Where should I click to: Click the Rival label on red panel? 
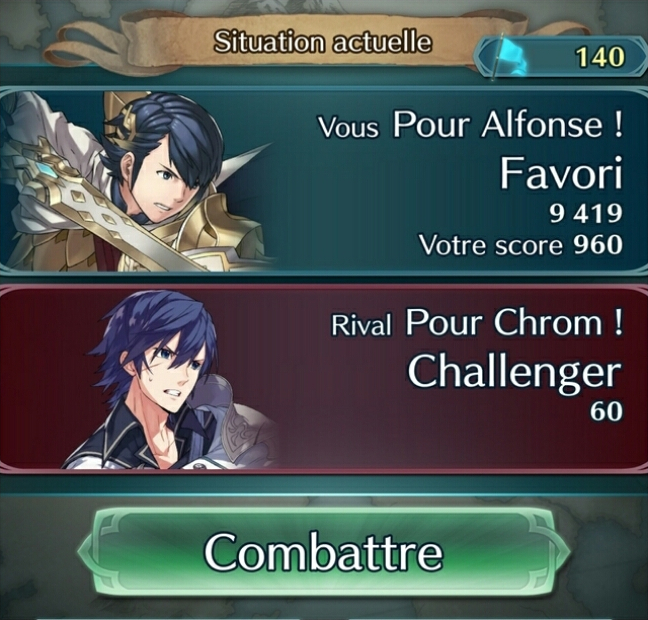tap(361, 326)
